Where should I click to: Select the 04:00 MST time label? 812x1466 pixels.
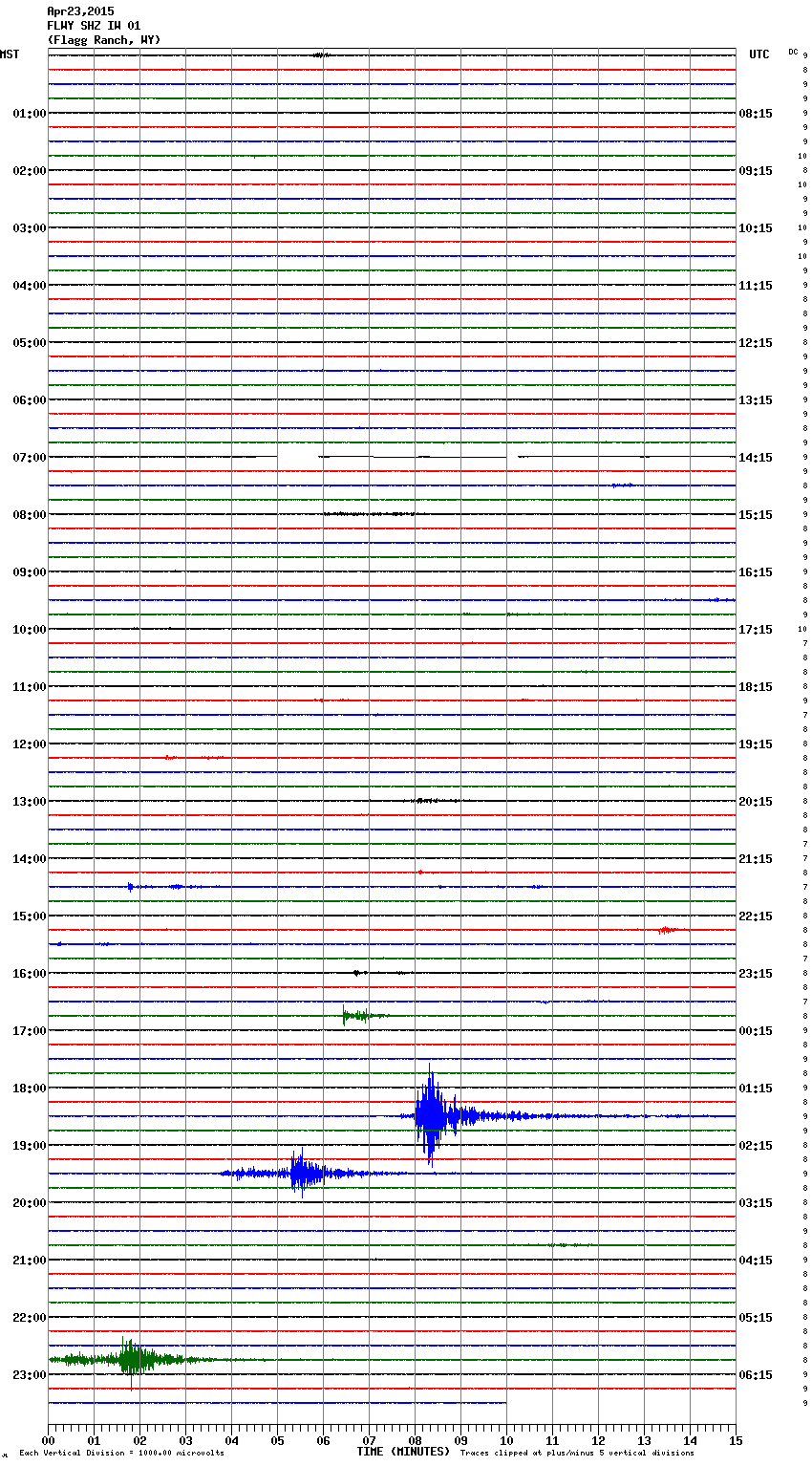(x=30, y=286)
